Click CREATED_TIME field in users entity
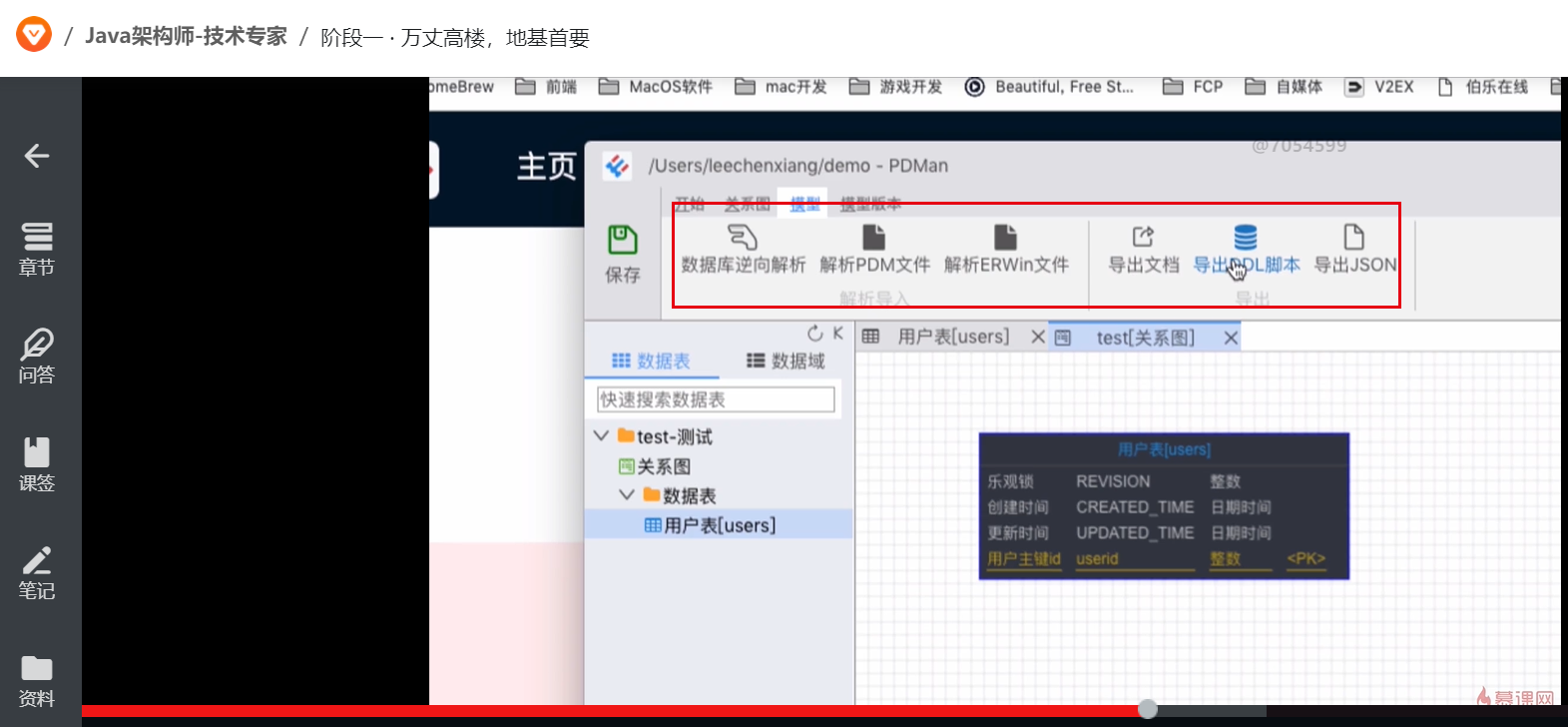This screenshot has width=1568, height=727. coord(1135,507)
